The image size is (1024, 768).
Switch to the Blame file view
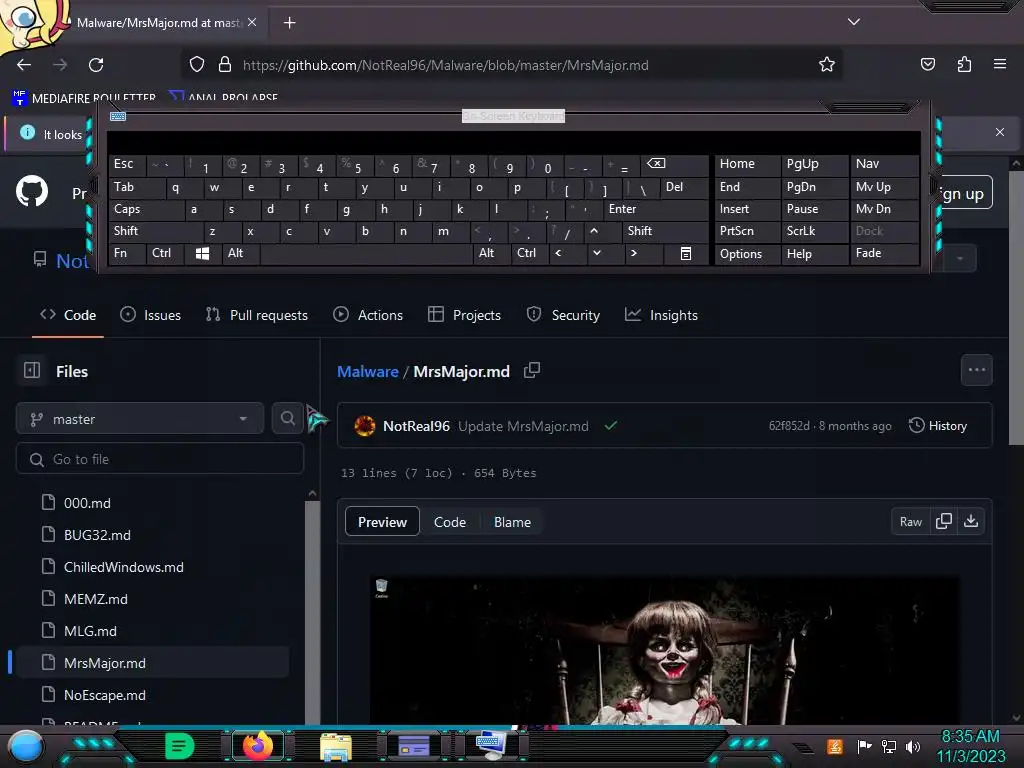pos(512,522)
